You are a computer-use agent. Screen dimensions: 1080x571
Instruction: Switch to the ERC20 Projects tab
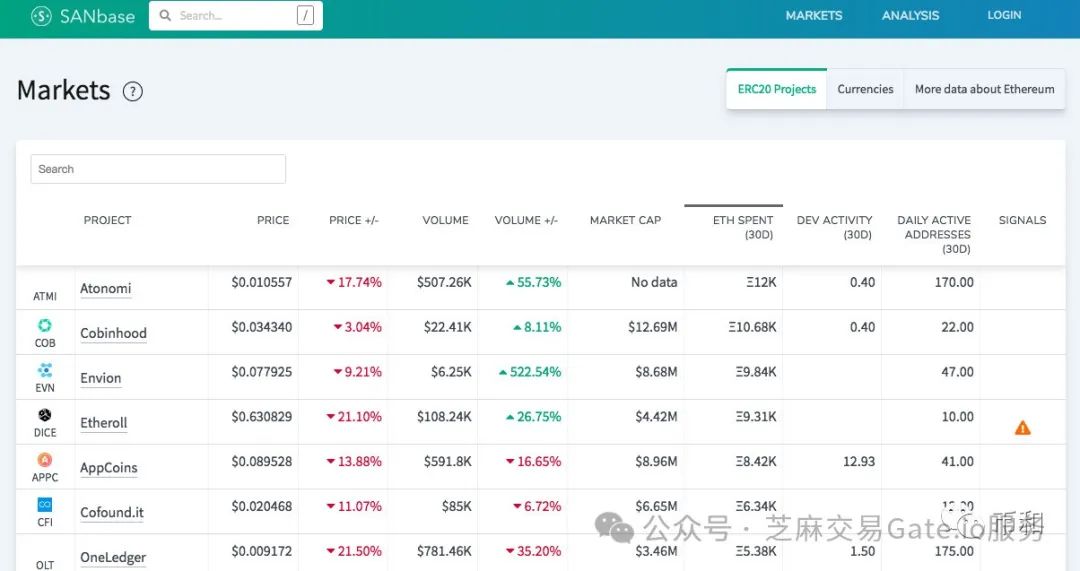pyautogui.click(x=777, y=89)
